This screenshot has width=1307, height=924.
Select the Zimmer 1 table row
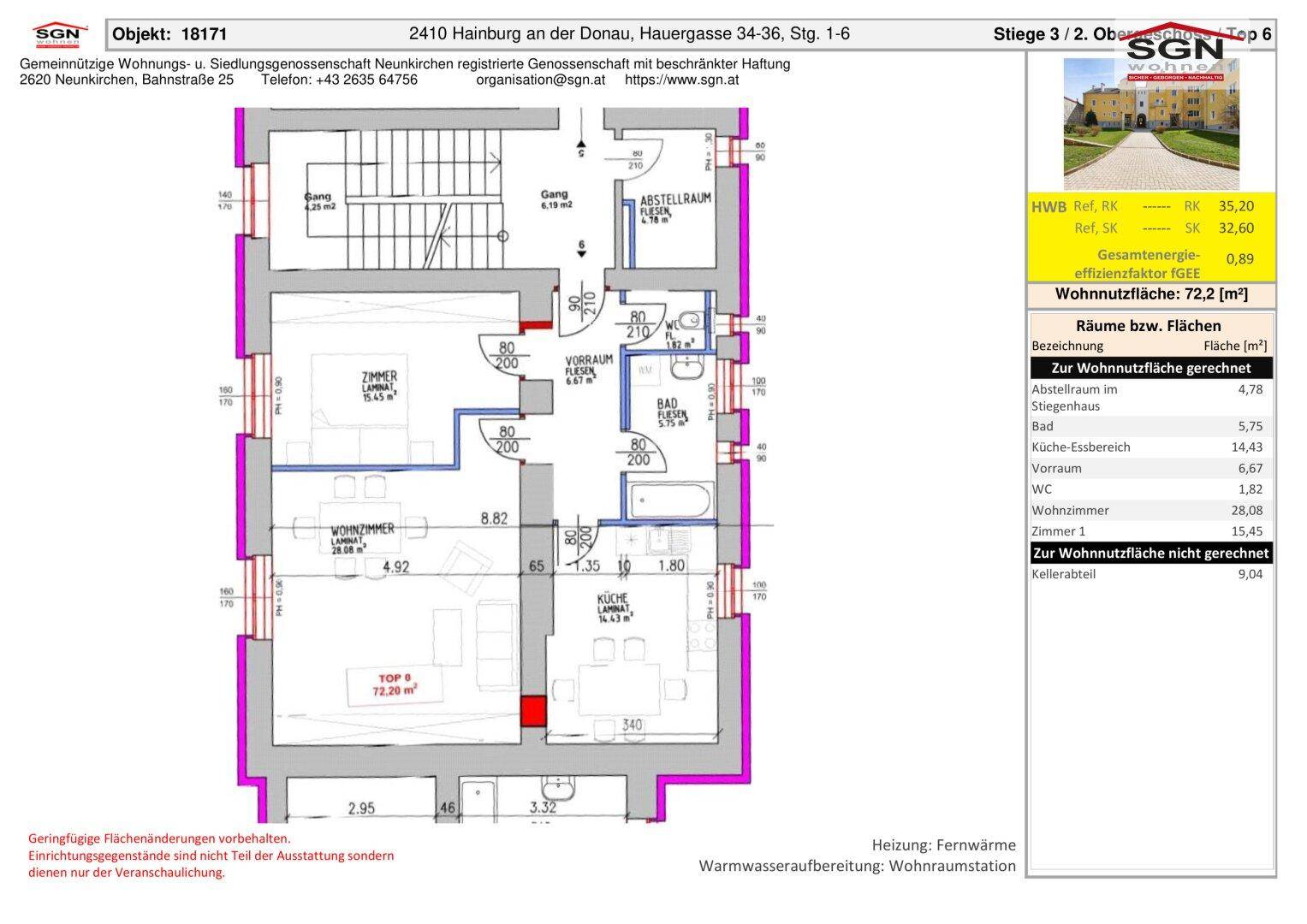coord(1151,531)
